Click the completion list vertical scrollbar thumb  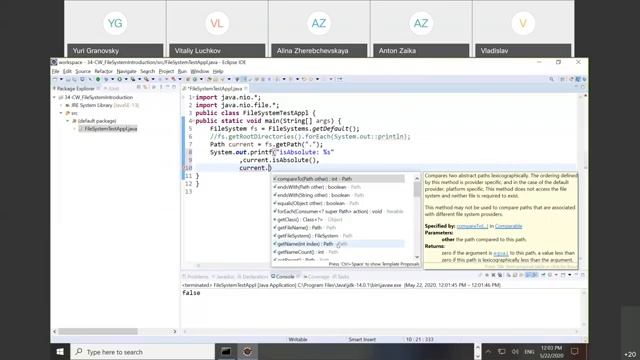tap(417, 190)
